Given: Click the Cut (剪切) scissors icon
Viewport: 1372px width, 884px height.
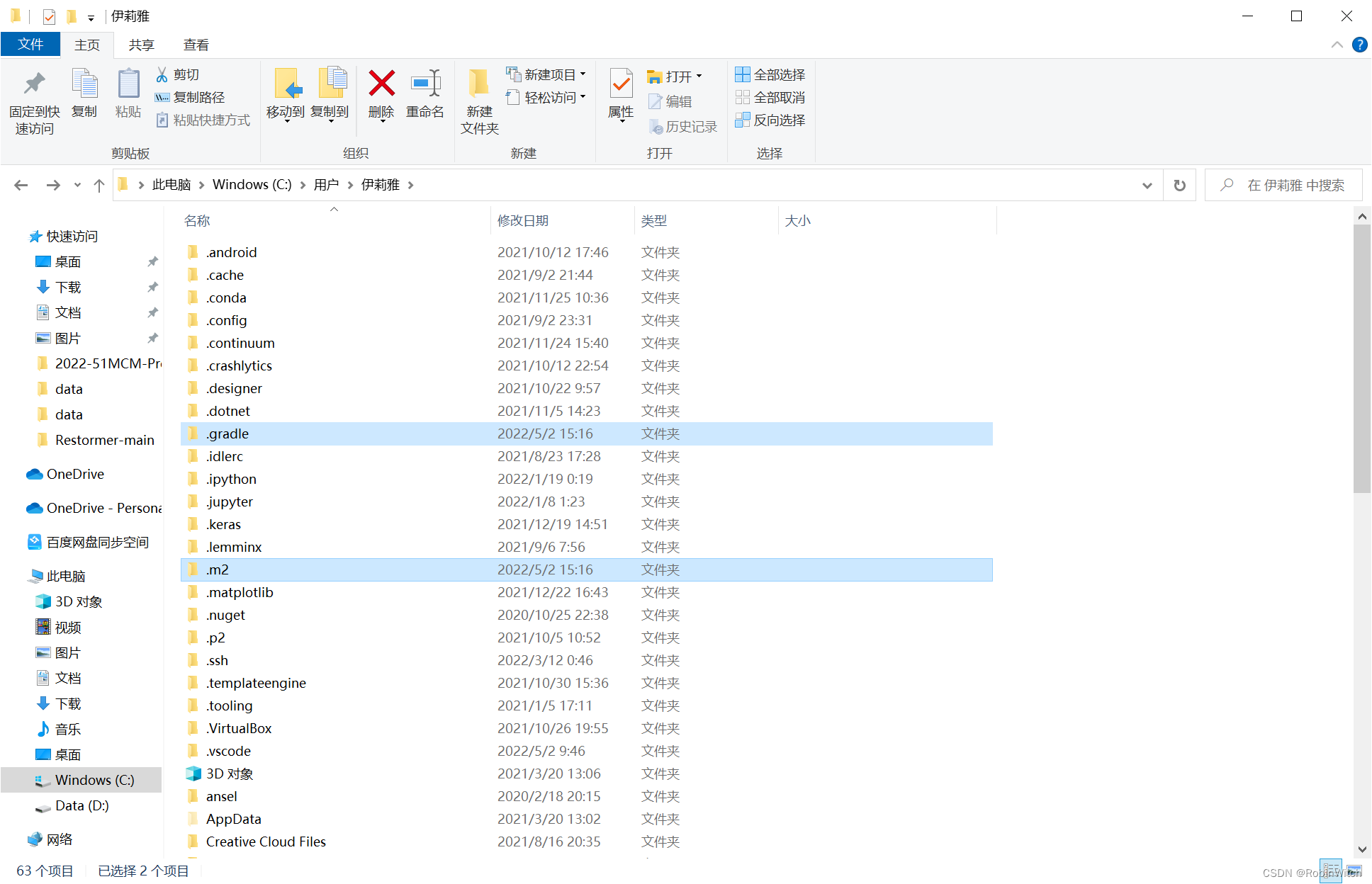Looking at the screenshot, I should (x=162, y=74).
